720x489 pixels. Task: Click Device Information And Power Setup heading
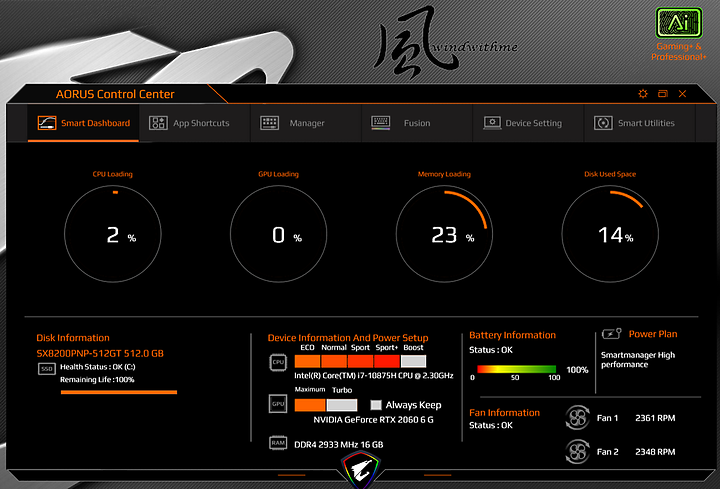348,338
